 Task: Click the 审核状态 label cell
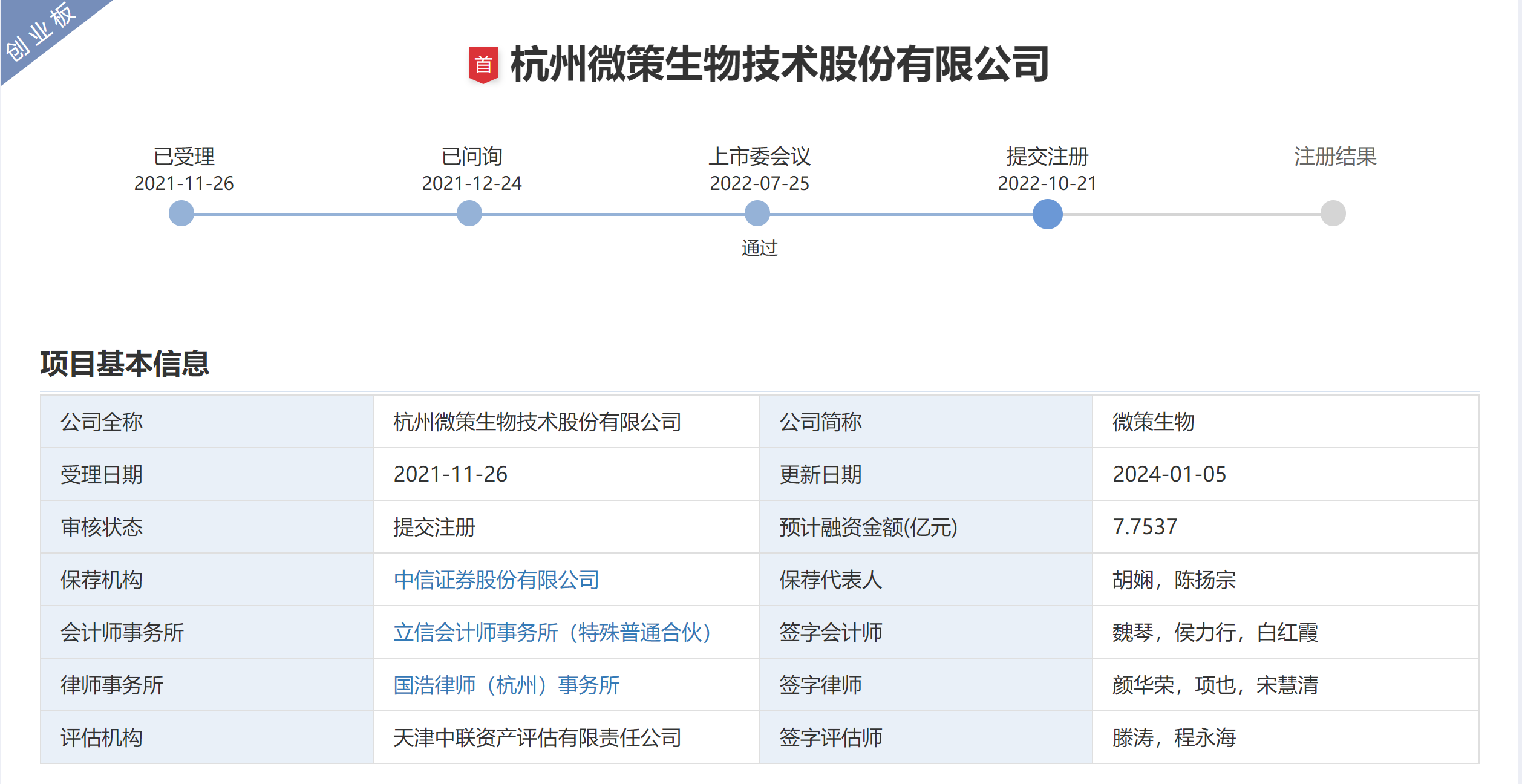207,527
